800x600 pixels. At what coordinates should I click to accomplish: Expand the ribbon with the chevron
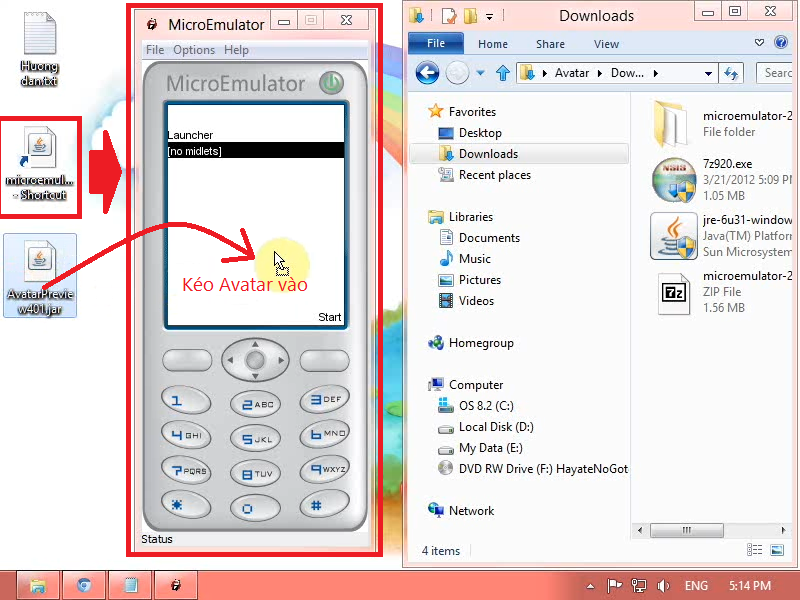pos(759,42)
